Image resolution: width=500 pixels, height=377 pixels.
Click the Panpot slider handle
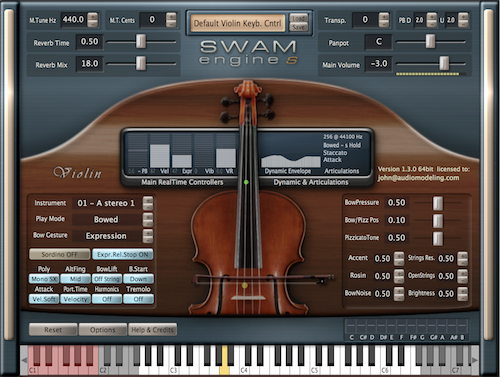click(x=430, y=41)
